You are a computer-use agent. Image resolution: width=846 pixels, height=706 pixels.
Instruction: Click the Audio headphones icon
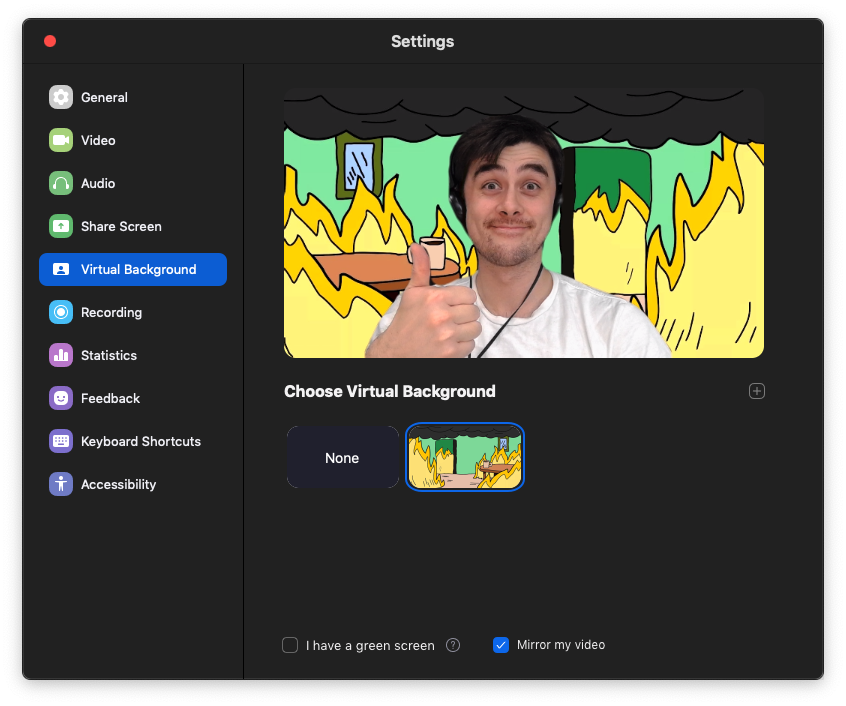61,183
